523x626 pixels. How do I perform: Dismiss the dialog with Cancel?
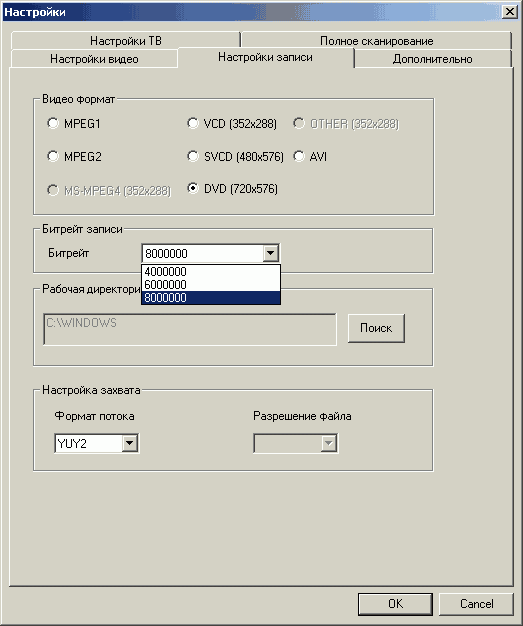click(476, 604)
